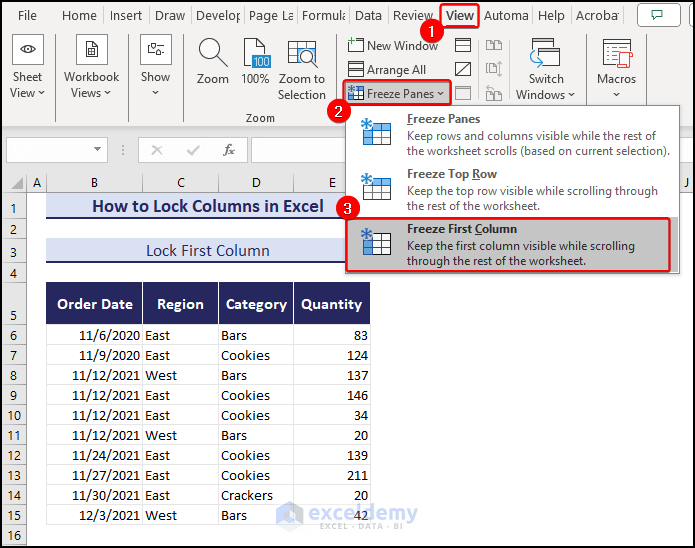Select the date cell 12/3/2021

(94, 515)
